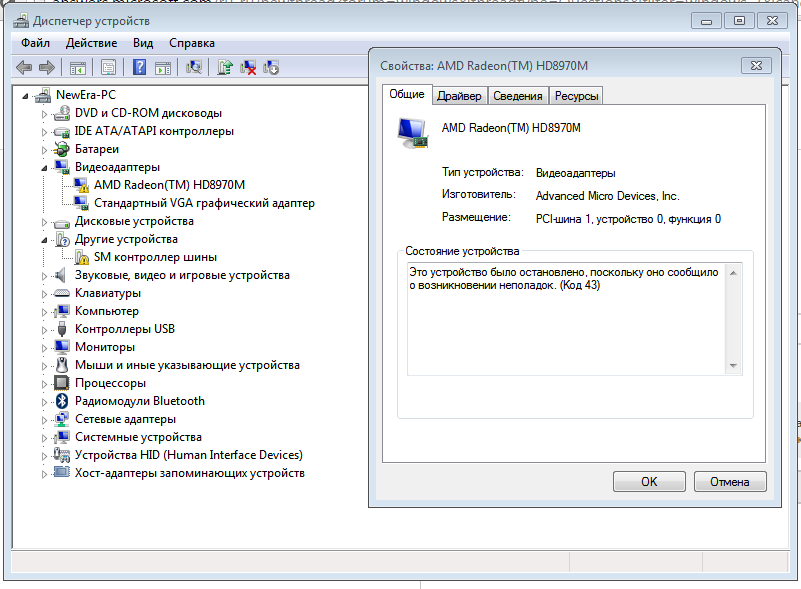The height and width of the screenshot is (589, 801).
Task: Expand IDE ATA/ATAPI контроллеры node
Action: point(44,132)
